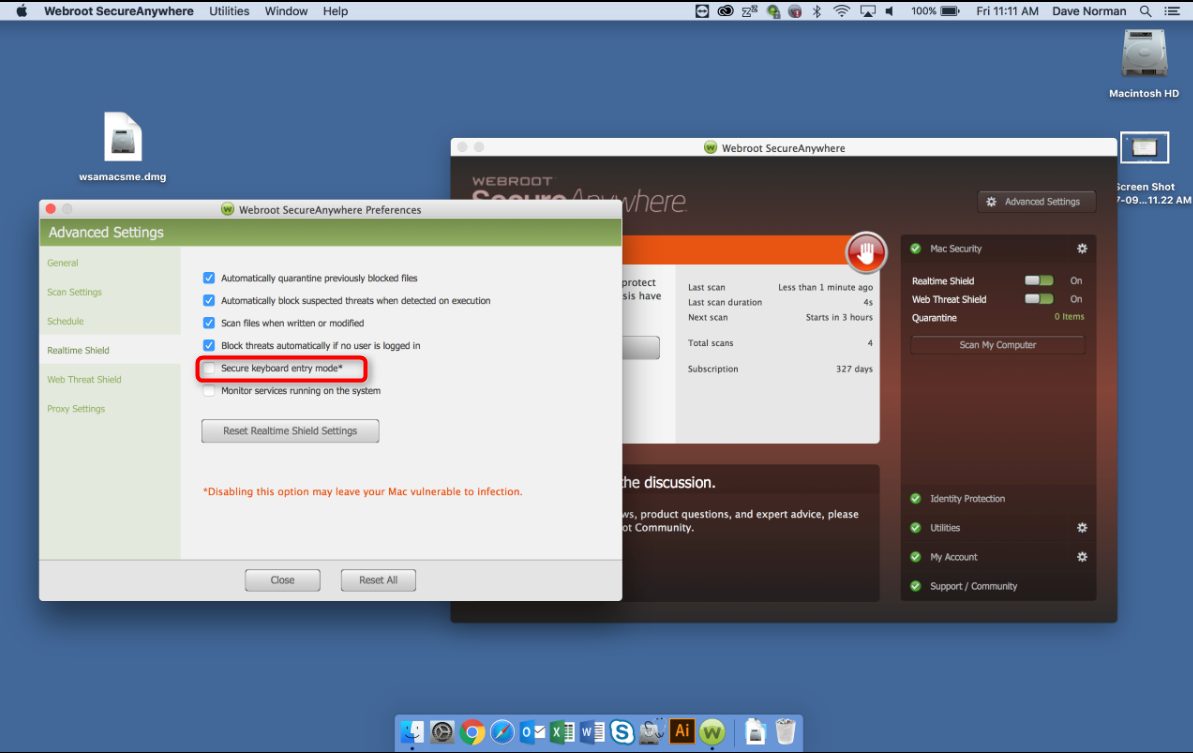The height and width of the screenshot is (753, 1193).
Task: Click the Close button in Preferences
Action: point(282,580)
